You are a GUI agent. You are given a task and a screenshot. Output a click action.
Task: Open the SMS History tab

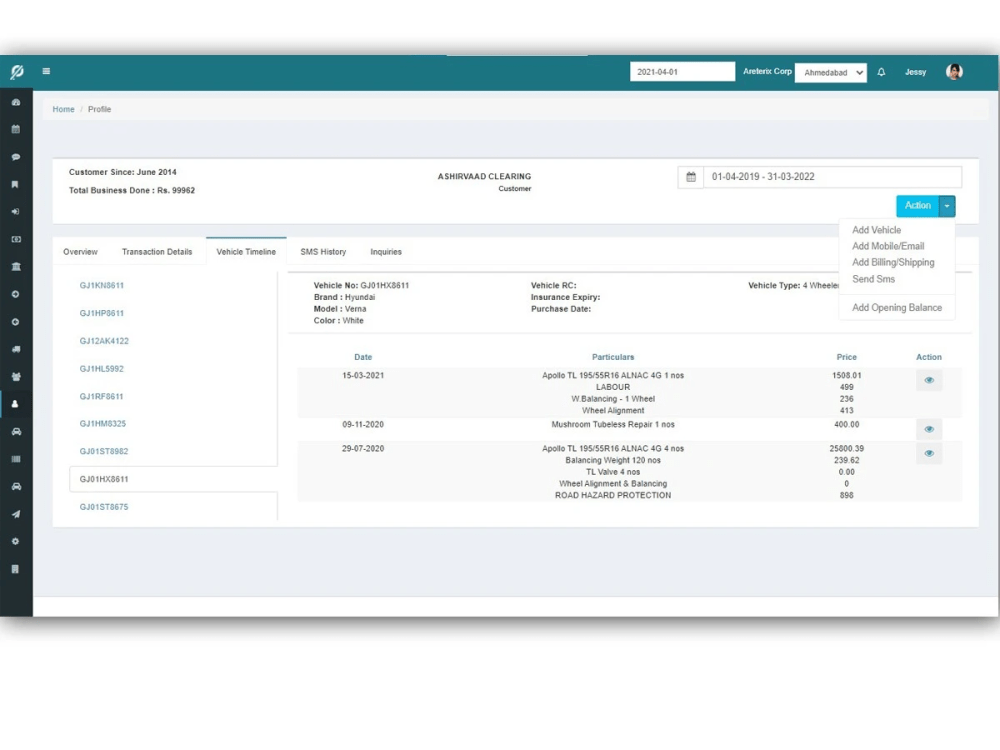coord(323,252)
